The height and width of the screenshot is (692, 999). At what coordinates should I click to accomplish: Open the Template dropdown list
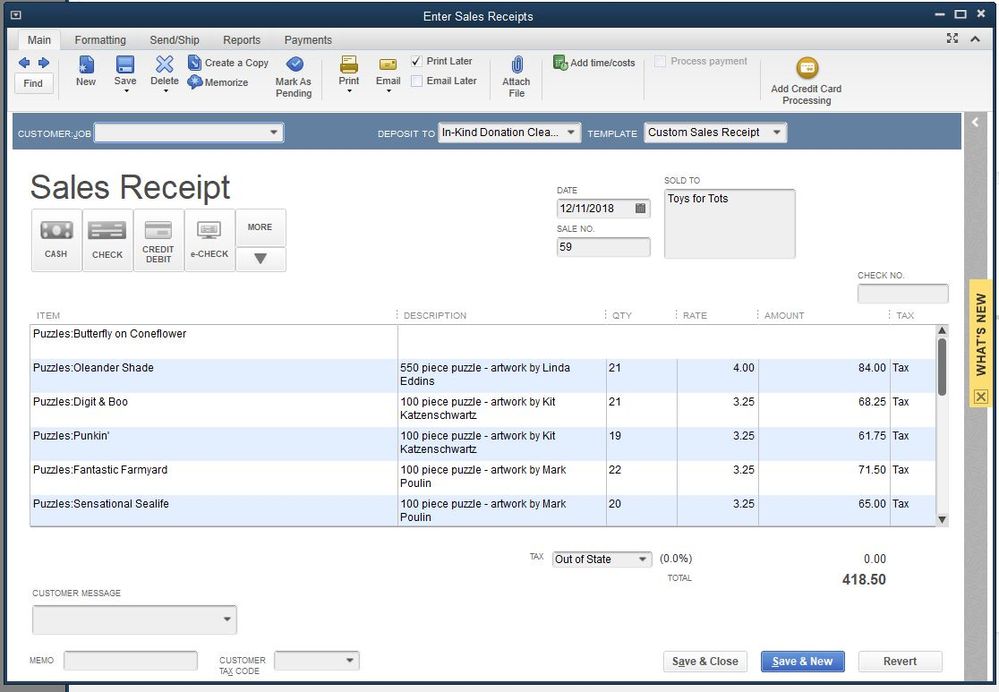click(x=776, y=132)
